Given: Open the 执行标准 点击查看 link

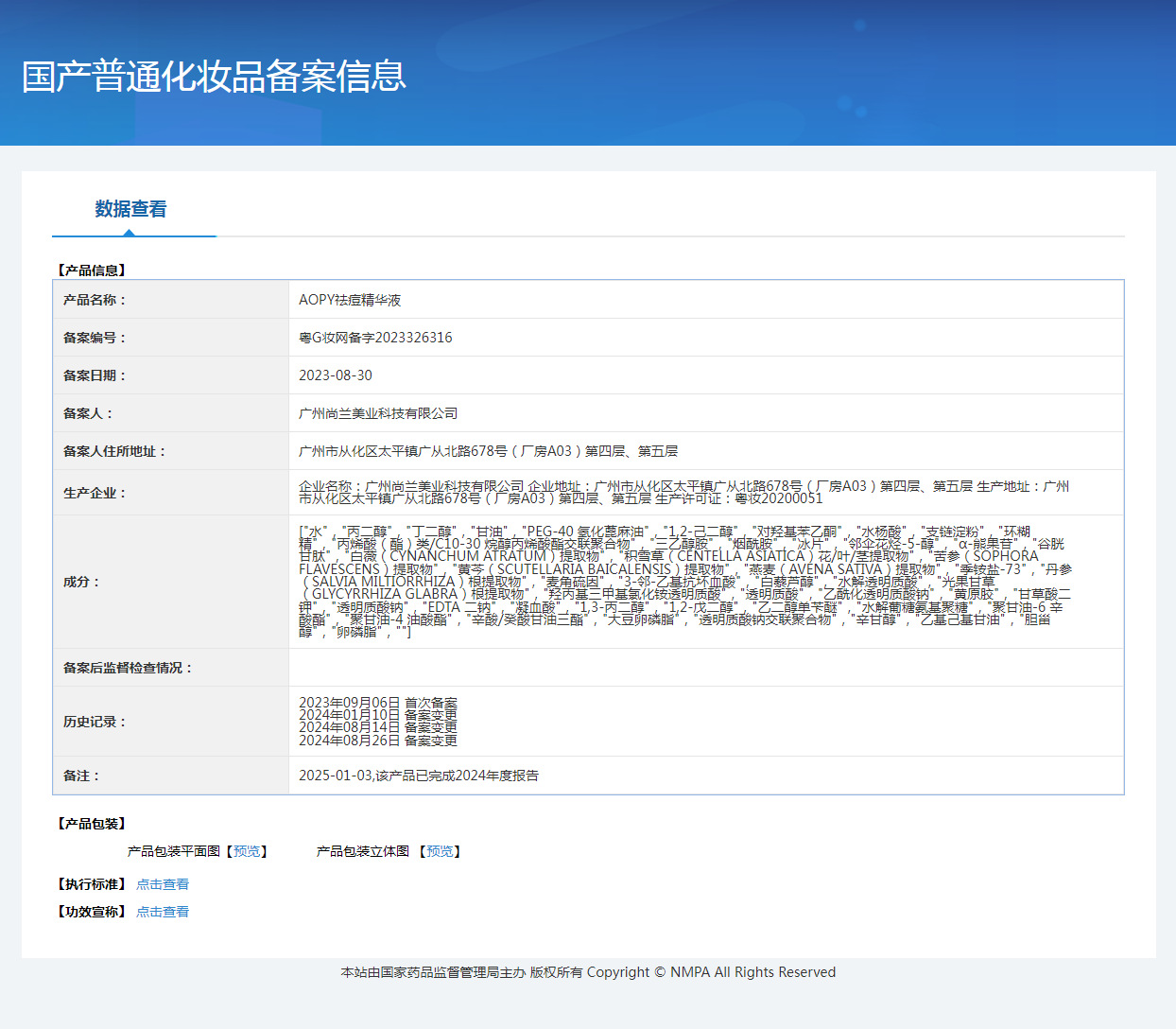Looking at the screenshot, I should coord(163,884).
